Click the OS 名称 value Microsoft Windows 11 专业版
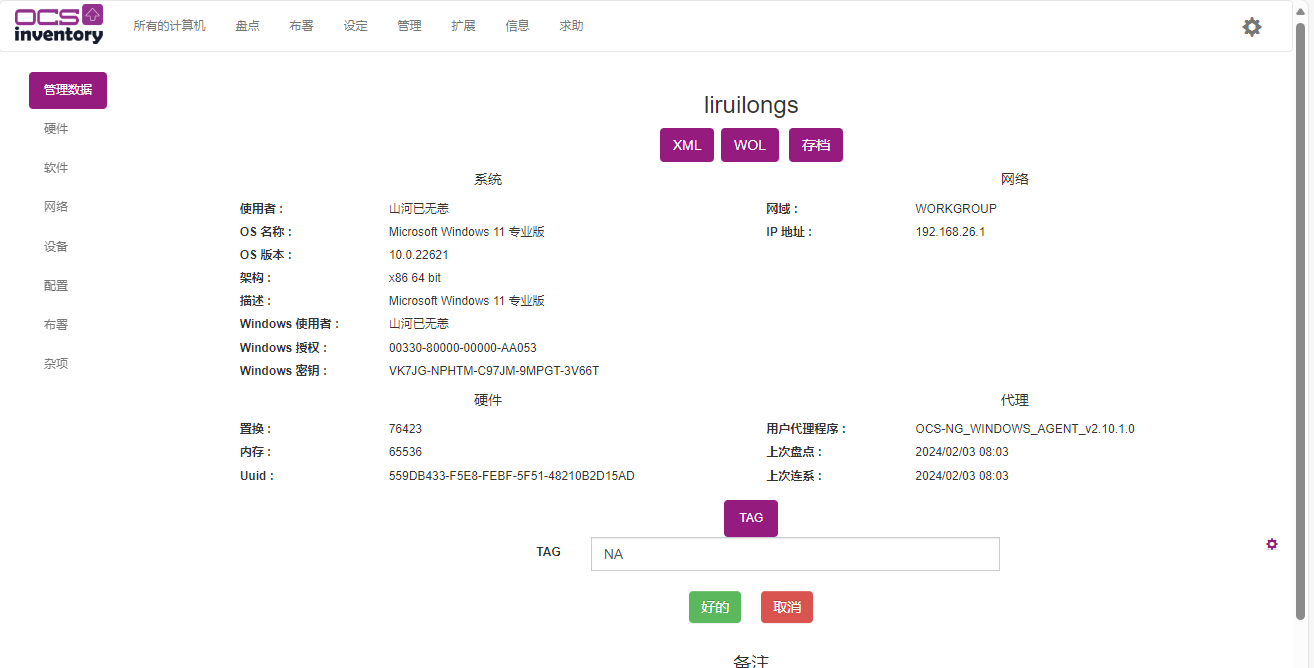This screenshot has width=1314, height=668. point(467,232)
